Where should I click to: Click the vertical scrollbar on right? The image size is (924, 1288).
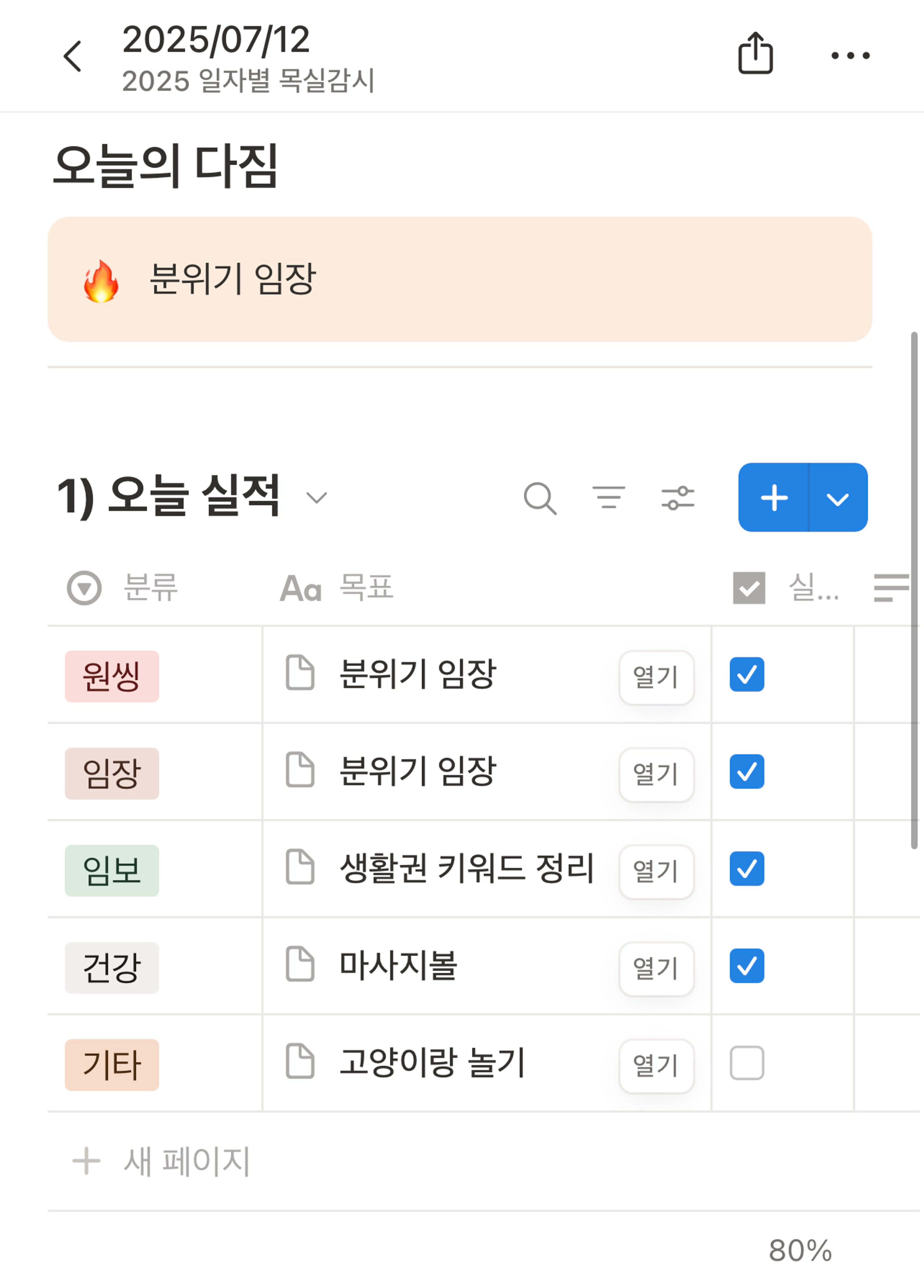point(914,591)
